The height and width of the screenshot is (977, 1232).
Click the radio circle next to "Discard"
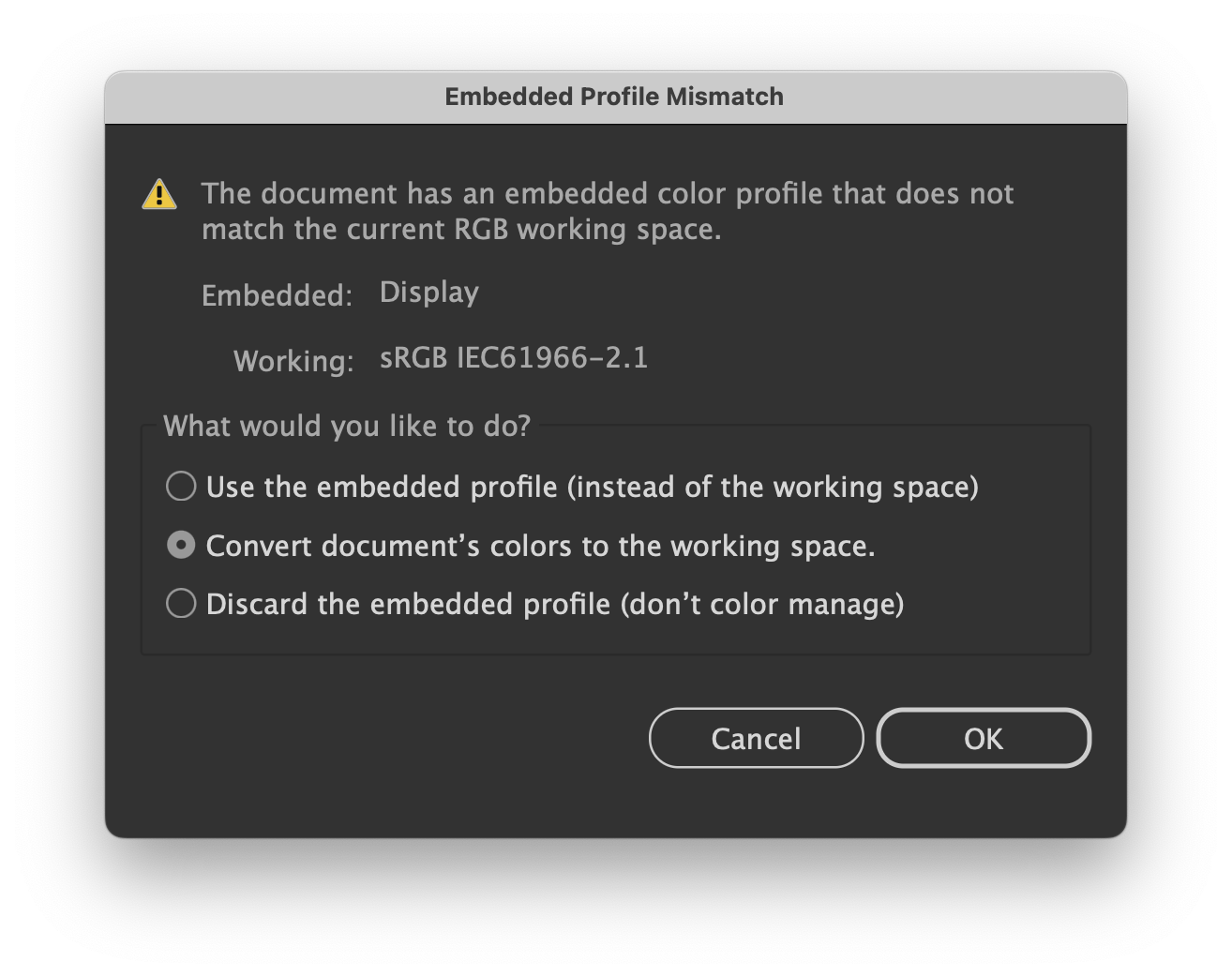(x=181, y=604)
